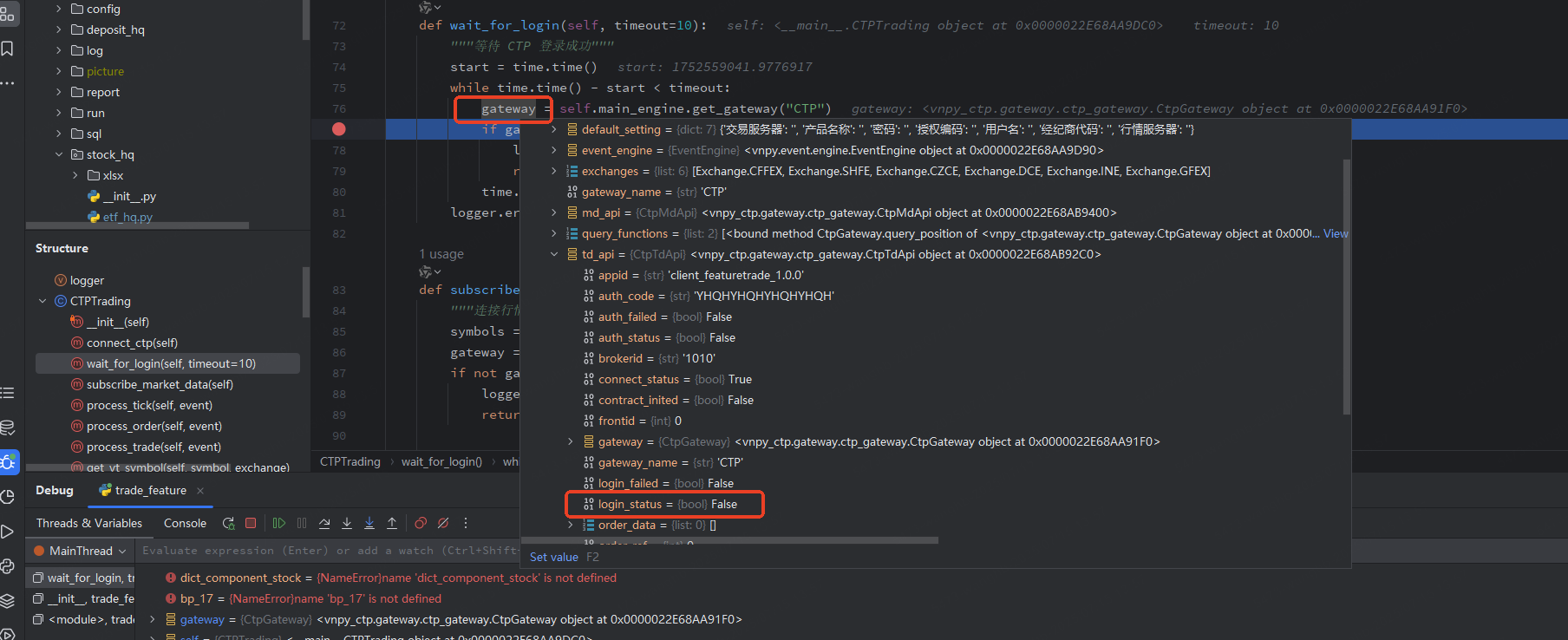This screenshot has height=640, width=1568.
Task: Collapse the CTPTrading class in Structure
Action: (x=42, y=301)
